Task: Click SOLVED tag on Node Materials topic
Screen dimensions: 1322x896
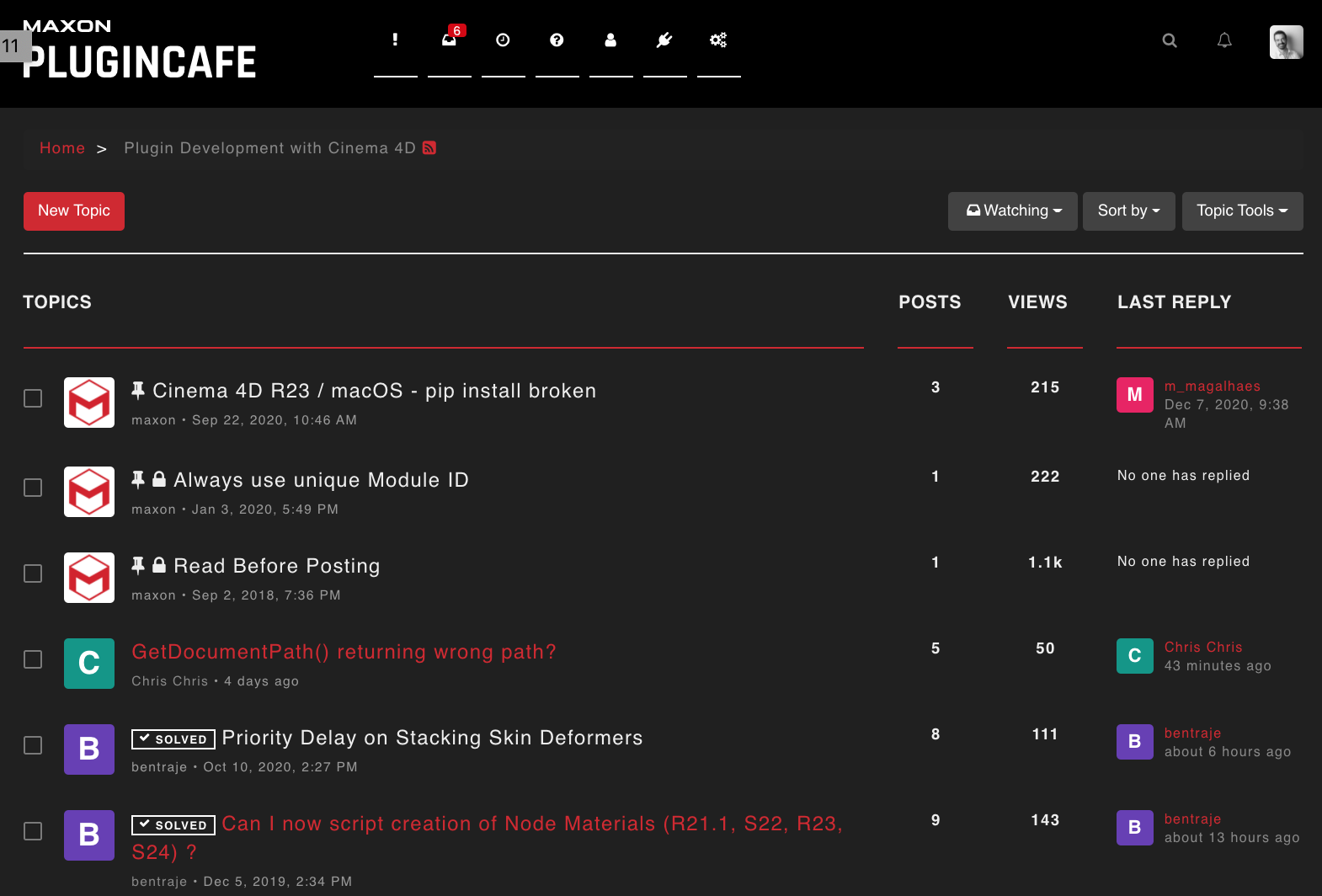Action: click(x=173, y=825)
